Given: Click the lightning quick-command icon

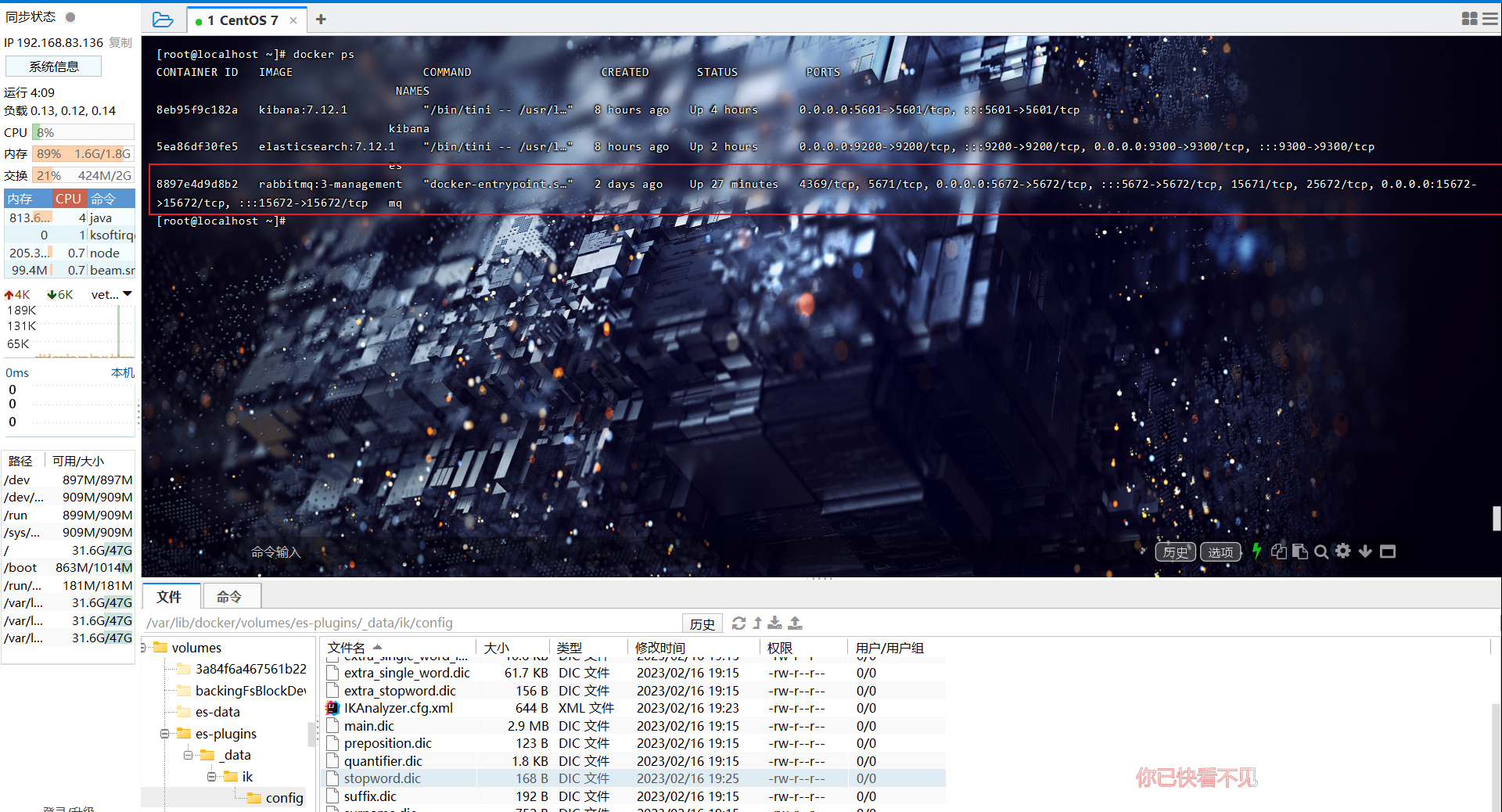Looking at the screenshot, I should tap(1257, 551).
